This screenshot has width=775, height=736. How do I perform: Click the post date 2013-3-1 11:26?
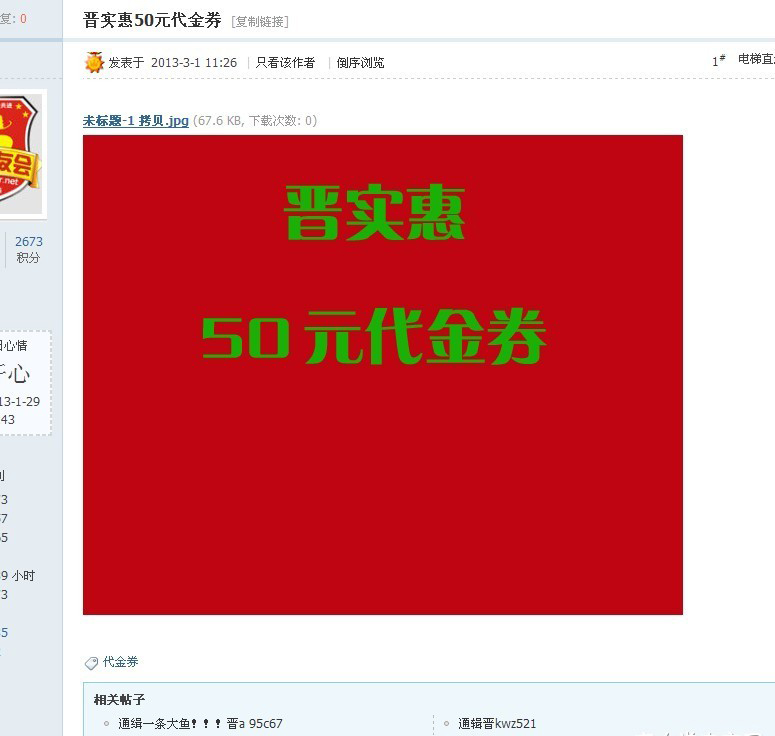pos(194,63)
